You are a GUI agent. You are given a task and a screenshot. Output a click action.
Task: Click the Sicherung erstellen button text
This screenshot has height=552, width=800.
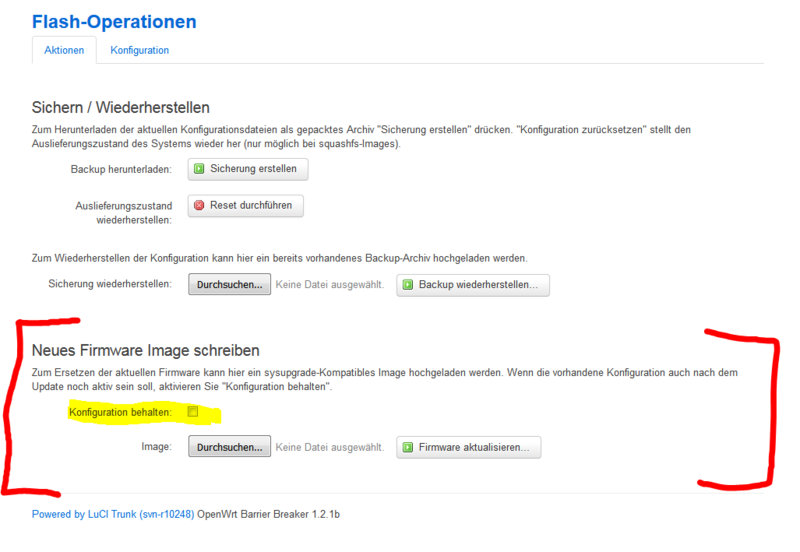click(253, 169)
